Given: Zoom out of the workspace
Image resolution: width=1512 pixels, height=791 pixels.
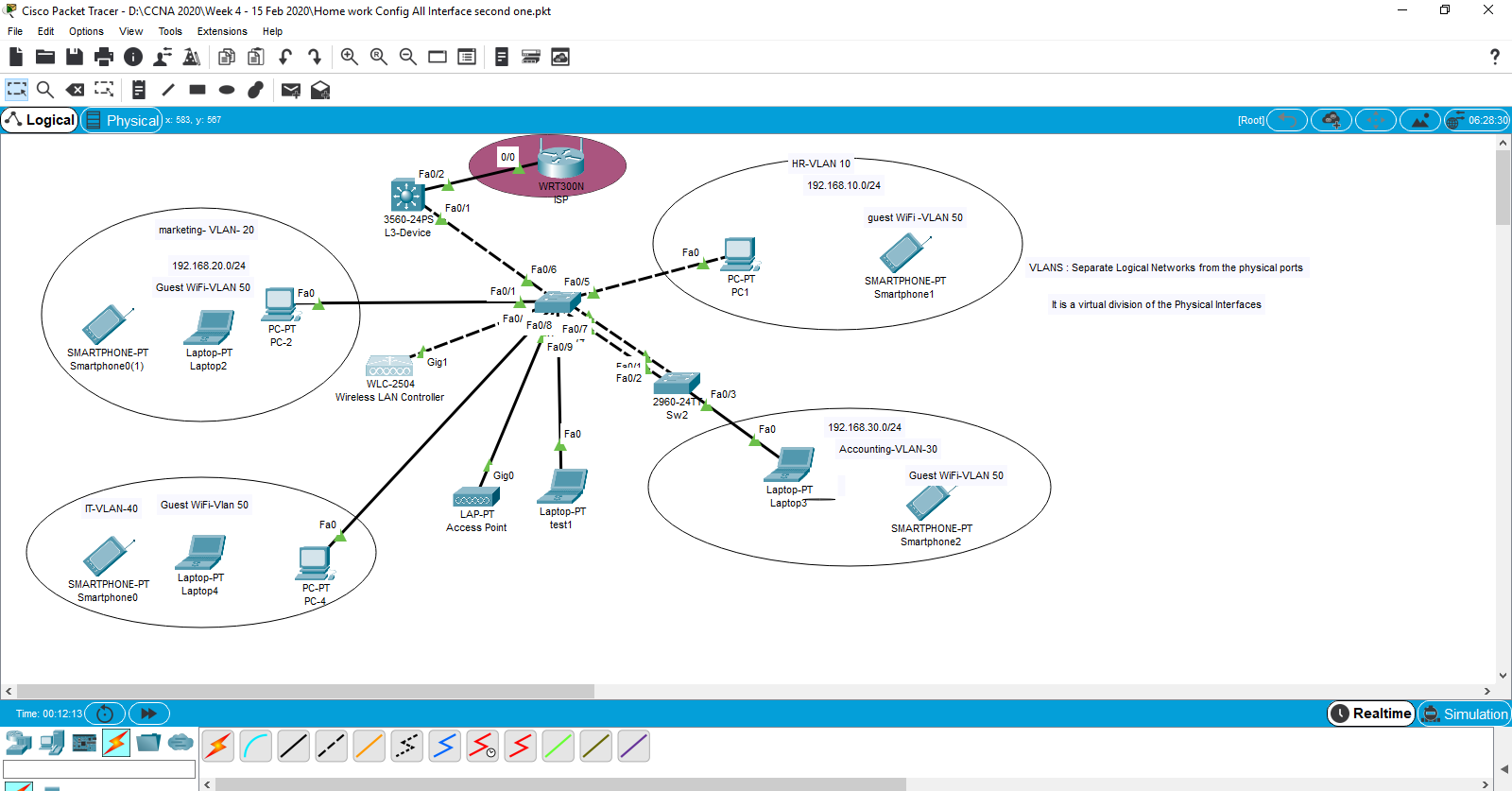Looking at the screenshot, I should [x=408, y=57].
